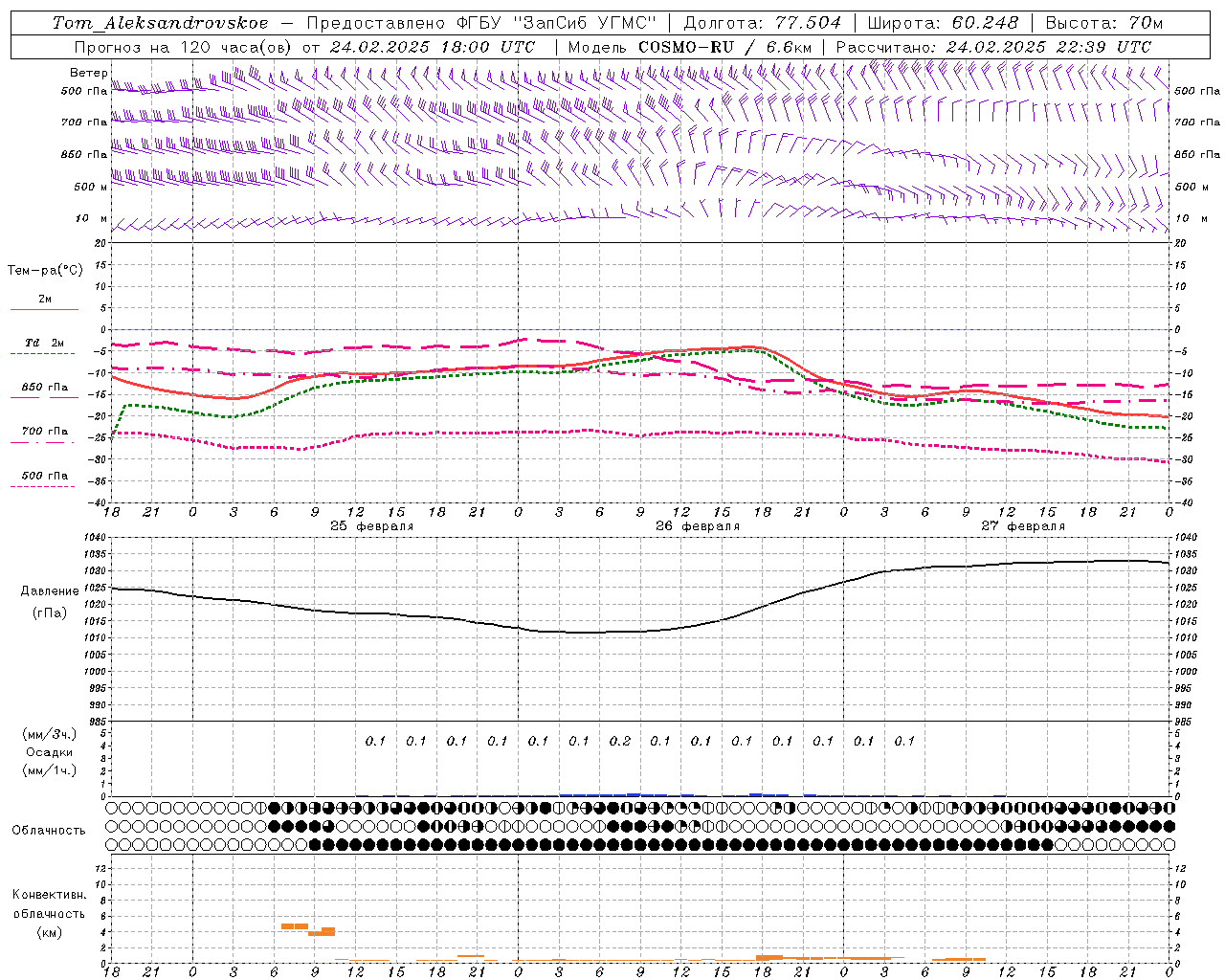Click the (мм/1ч.) precipitation unit label
The image size is (1225, 980).
50,770
